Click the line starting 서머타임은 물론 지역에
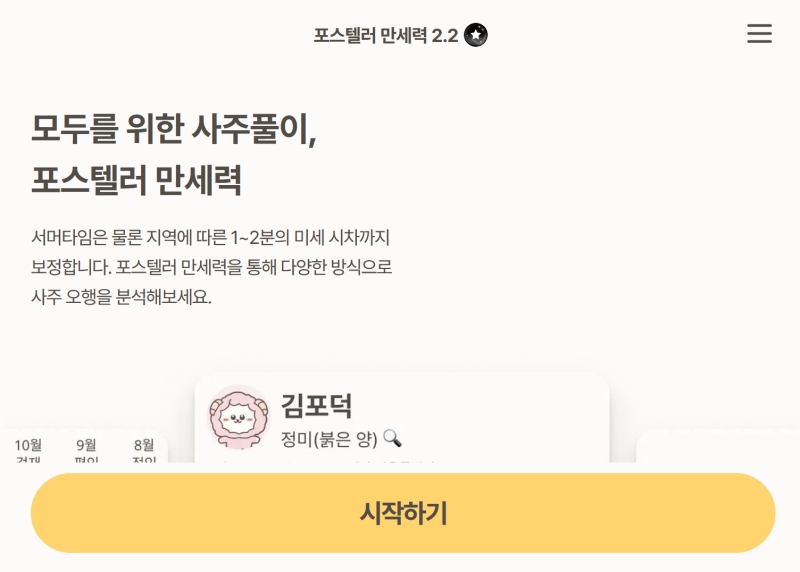 (x=211, y=237)
